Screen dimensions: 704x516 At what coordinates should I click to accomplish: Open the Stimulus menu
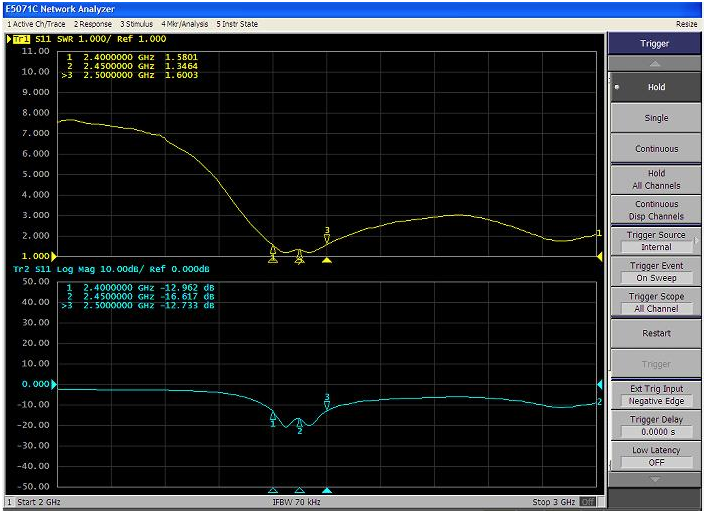137,23
